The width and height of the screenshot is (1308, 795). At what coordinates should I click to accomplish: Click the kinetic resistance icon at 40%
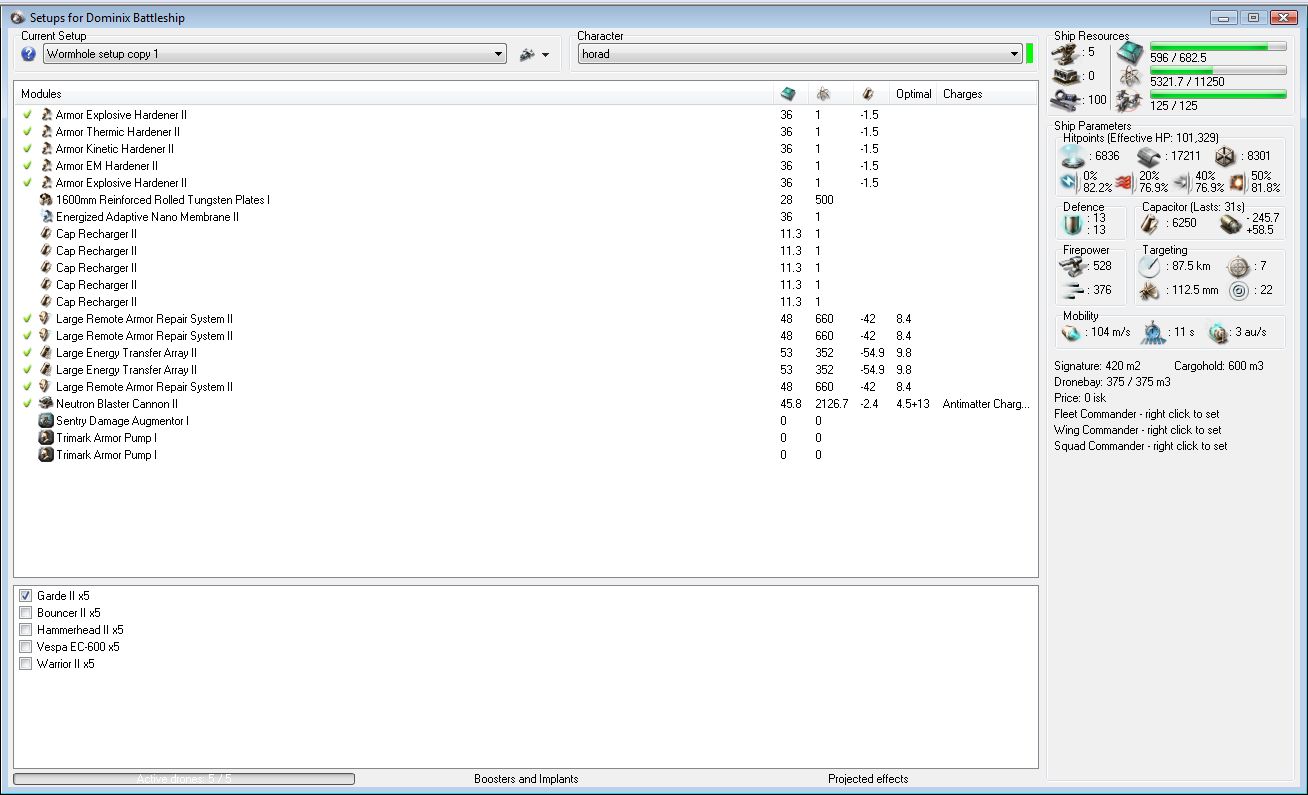1180,182
